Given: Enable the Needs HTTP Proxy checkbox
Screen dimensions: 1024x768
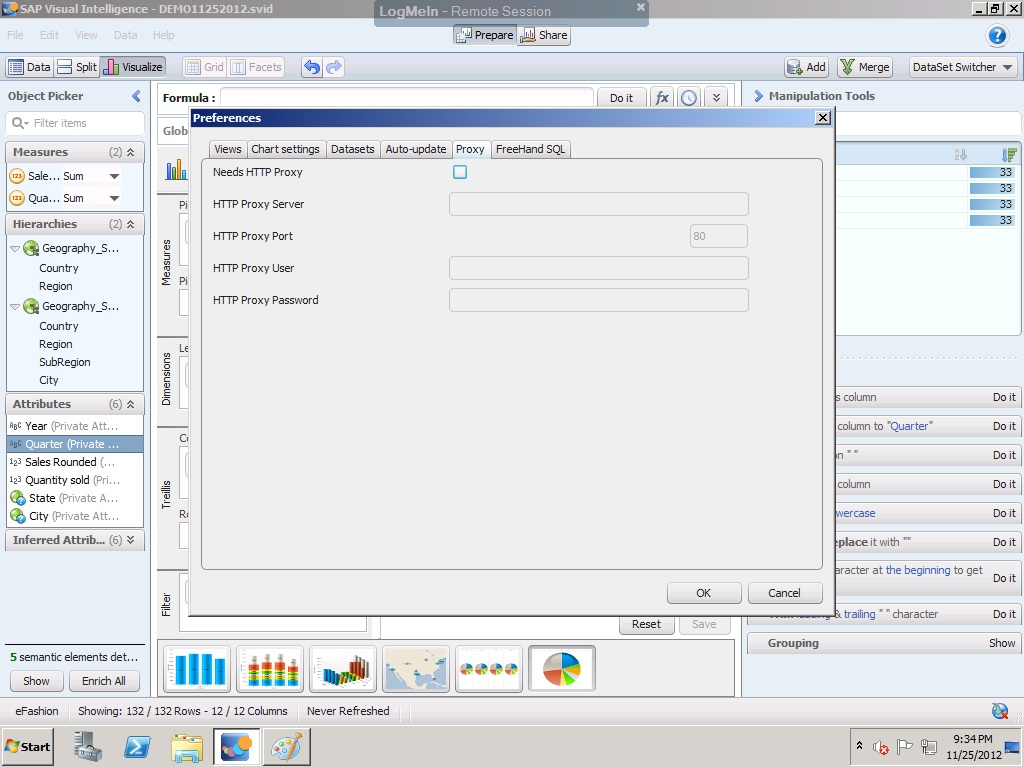Looking at the screenshot, I should click(460, 172).
